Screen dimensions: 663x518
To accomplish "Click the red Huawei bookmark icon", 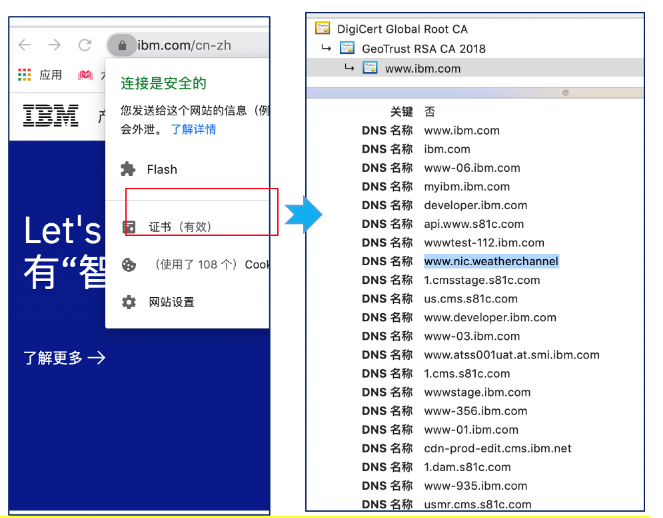I will [x=85, y=75].
